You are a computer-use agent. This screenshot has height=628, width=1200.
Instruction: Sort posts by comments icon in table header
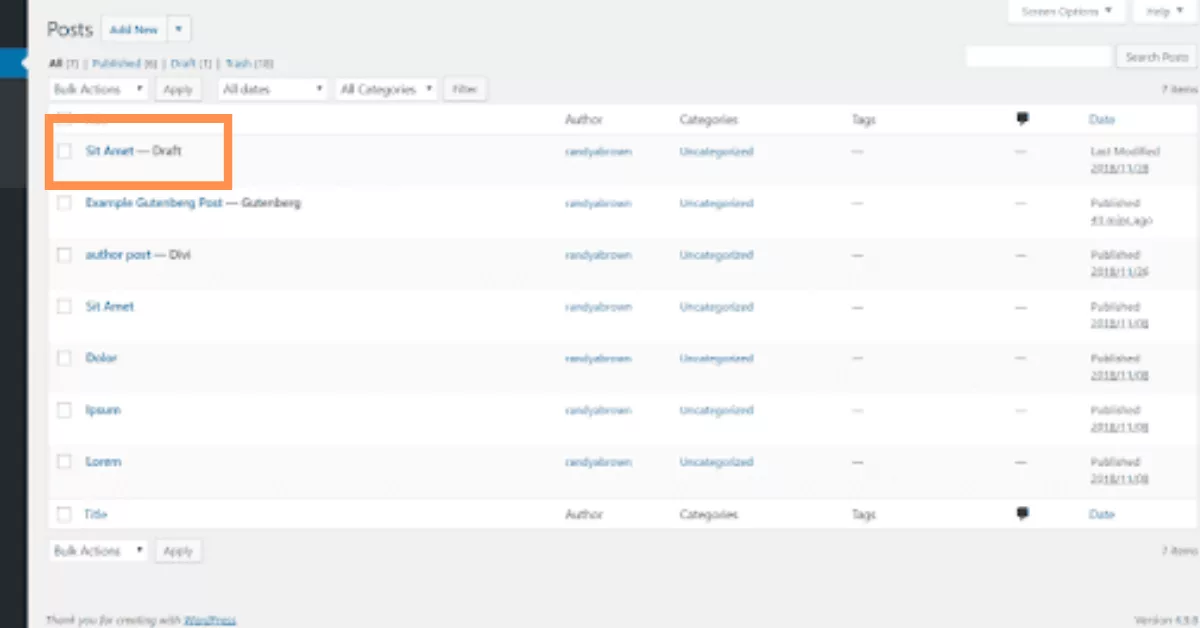point(1022,119)
